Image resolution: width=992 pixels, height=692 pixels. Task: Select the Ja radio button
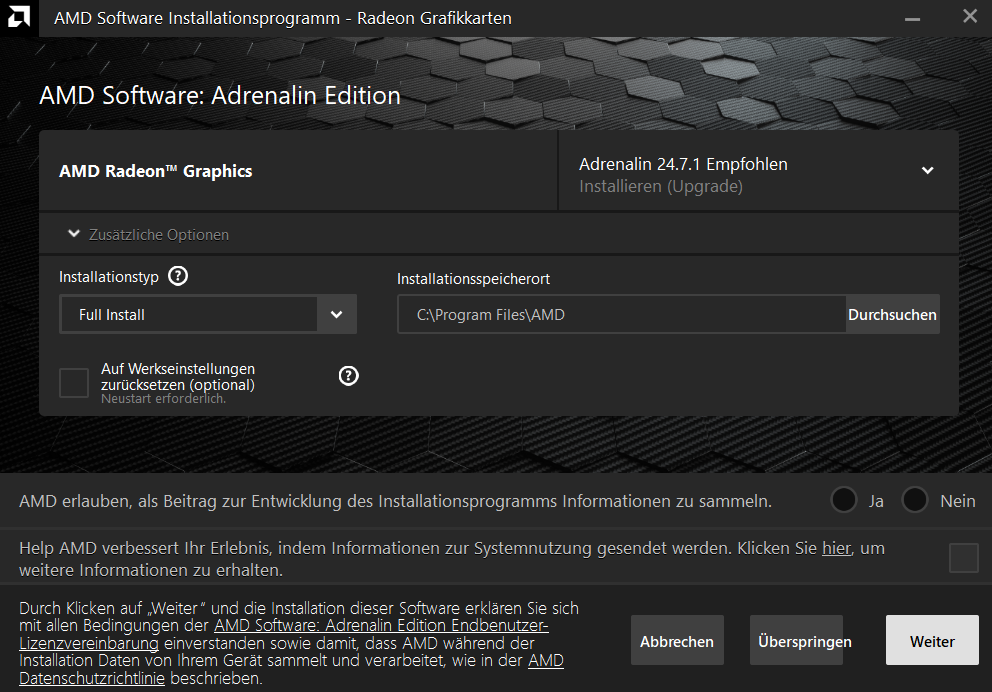843,500
